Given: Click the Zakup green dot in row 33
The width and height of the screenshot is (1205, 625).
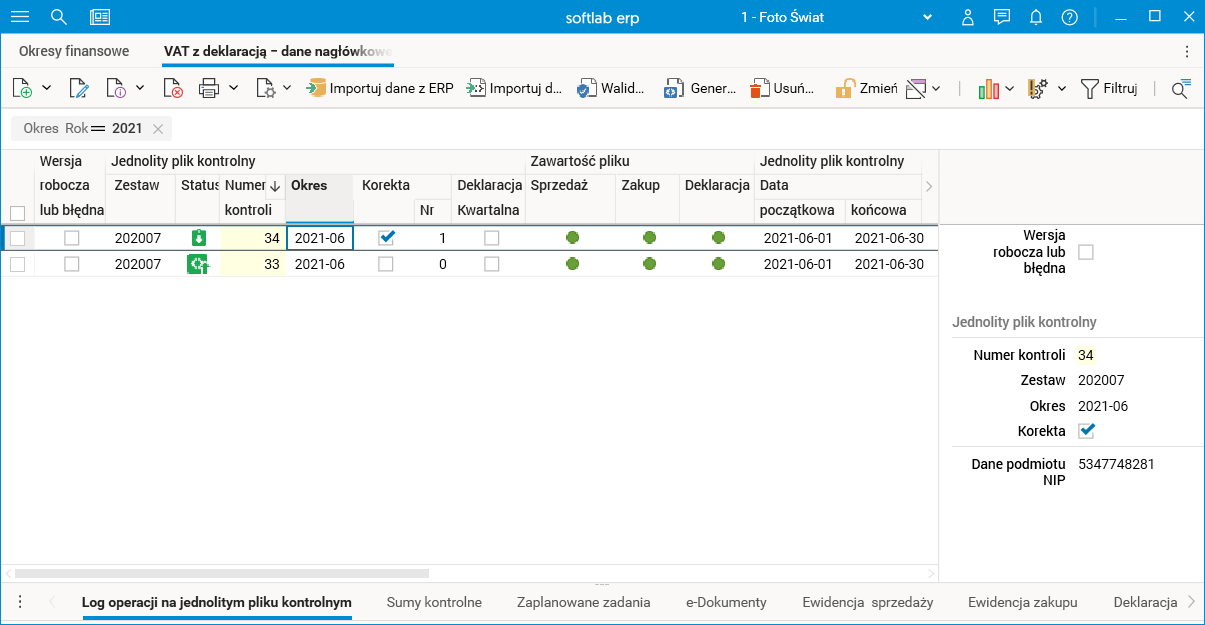Looking at the screenshot, I should [x=650, y=264].
